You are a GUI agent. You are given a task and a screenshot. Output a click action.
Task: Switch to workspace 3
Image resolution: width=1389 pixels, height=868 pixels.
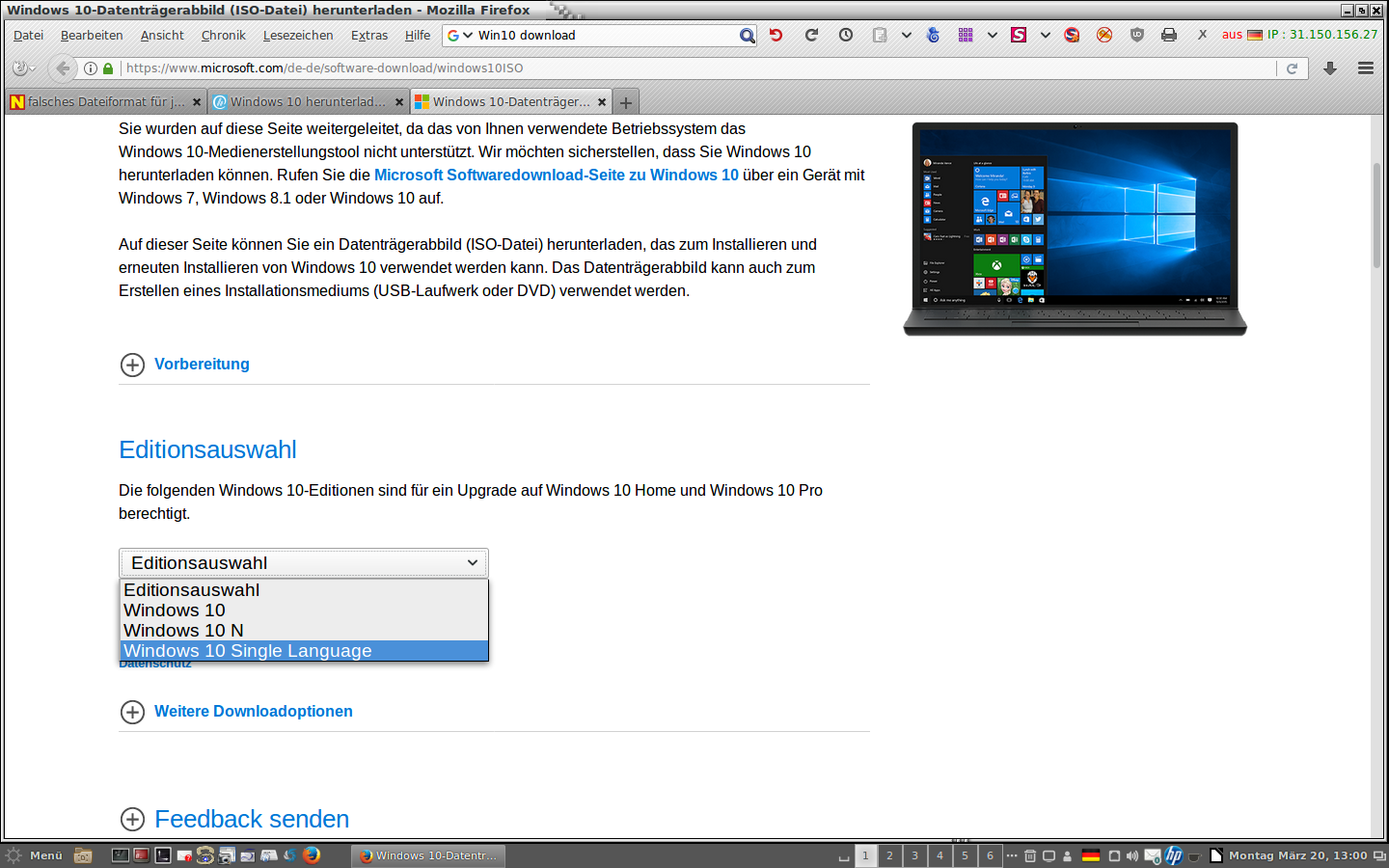(915, 855)
